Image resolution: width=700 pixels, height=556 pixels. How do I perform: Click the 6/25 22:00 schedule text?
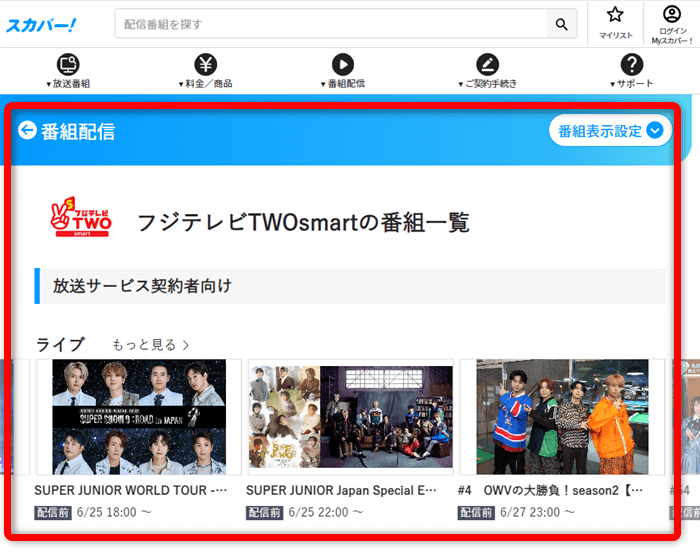(326, 512)
